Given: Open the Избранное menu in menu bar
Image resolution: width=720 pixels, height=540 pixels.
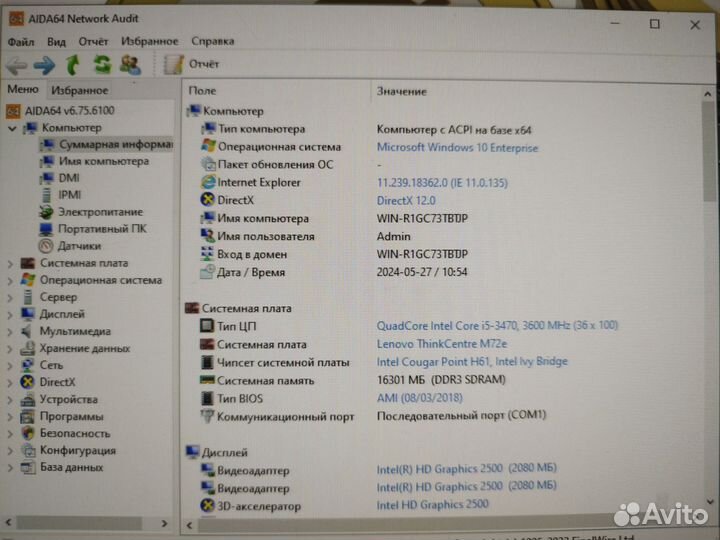Looking at the screenshot, I should (x=150, y=41).
